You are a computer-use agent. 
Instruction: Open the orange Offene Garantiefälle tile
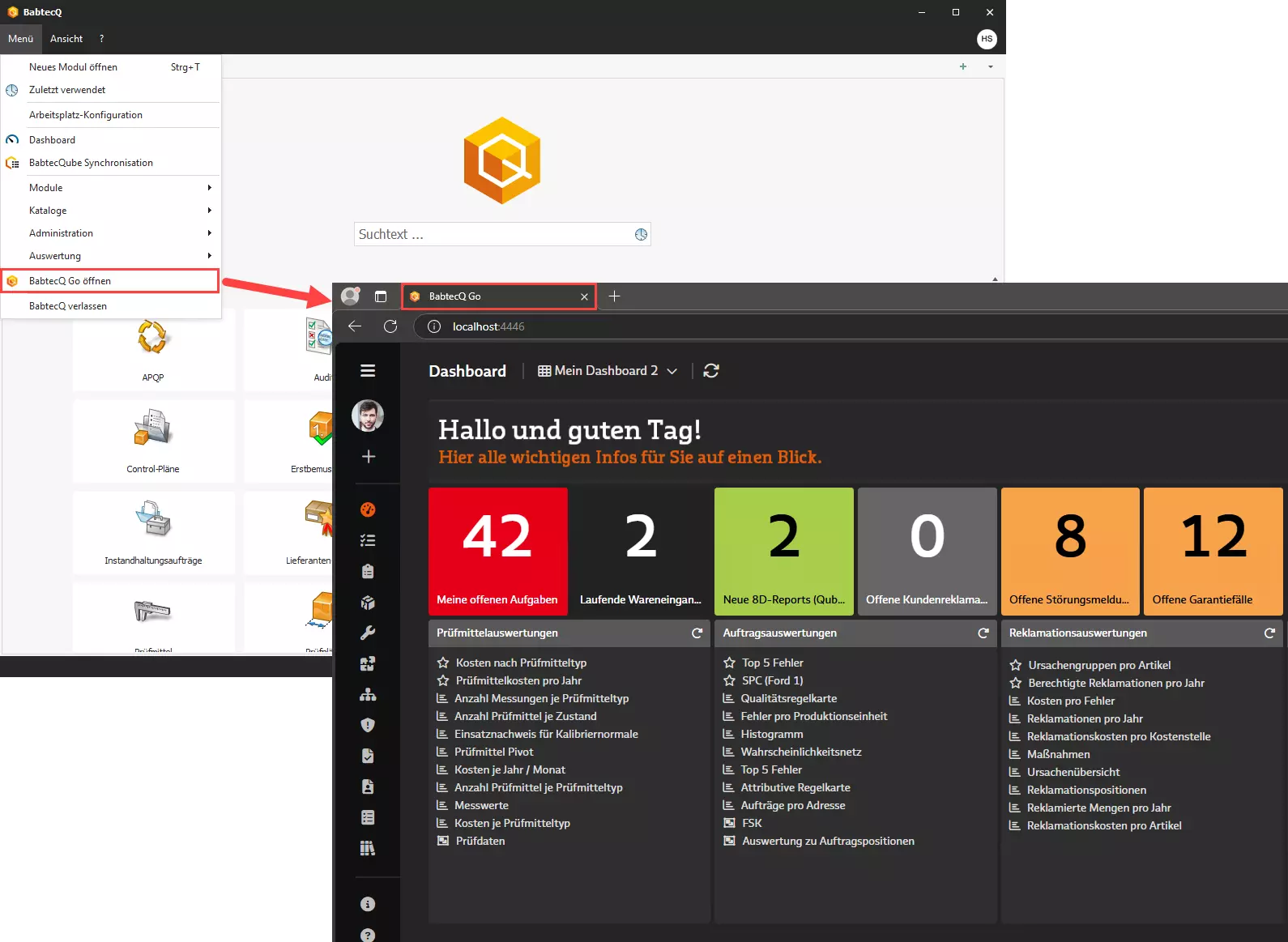pyautogui.click(x=1213, y=552)
